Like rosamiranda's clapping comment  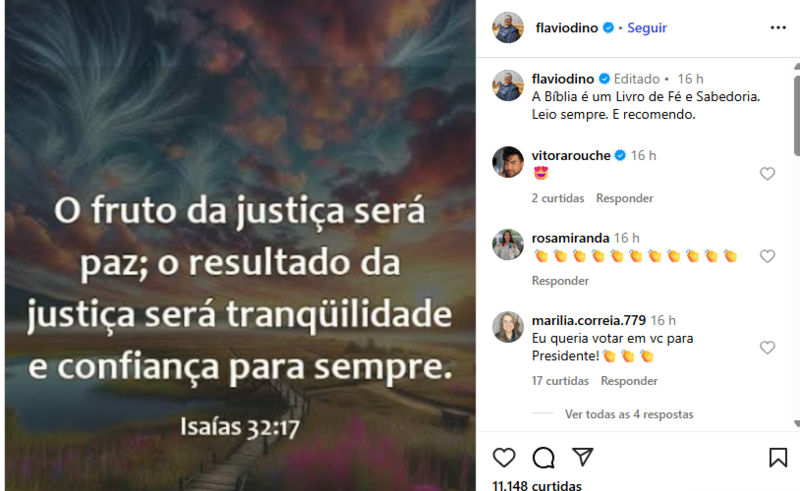767,256
